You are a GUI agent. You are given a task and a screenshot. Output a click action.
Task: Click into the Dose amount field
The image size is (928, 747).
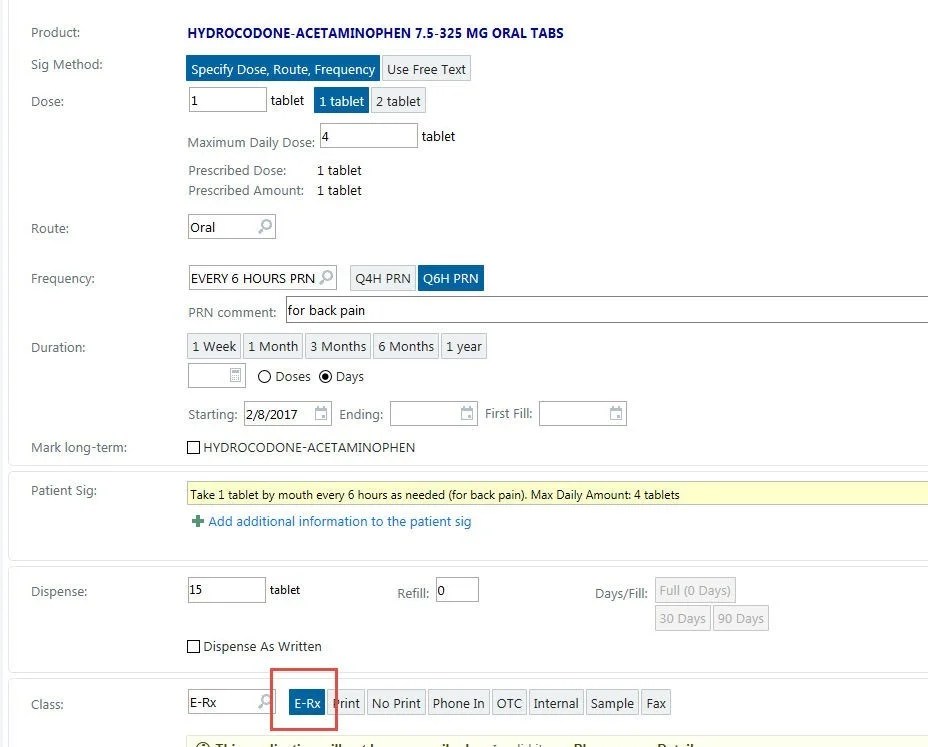click(227, 99)
